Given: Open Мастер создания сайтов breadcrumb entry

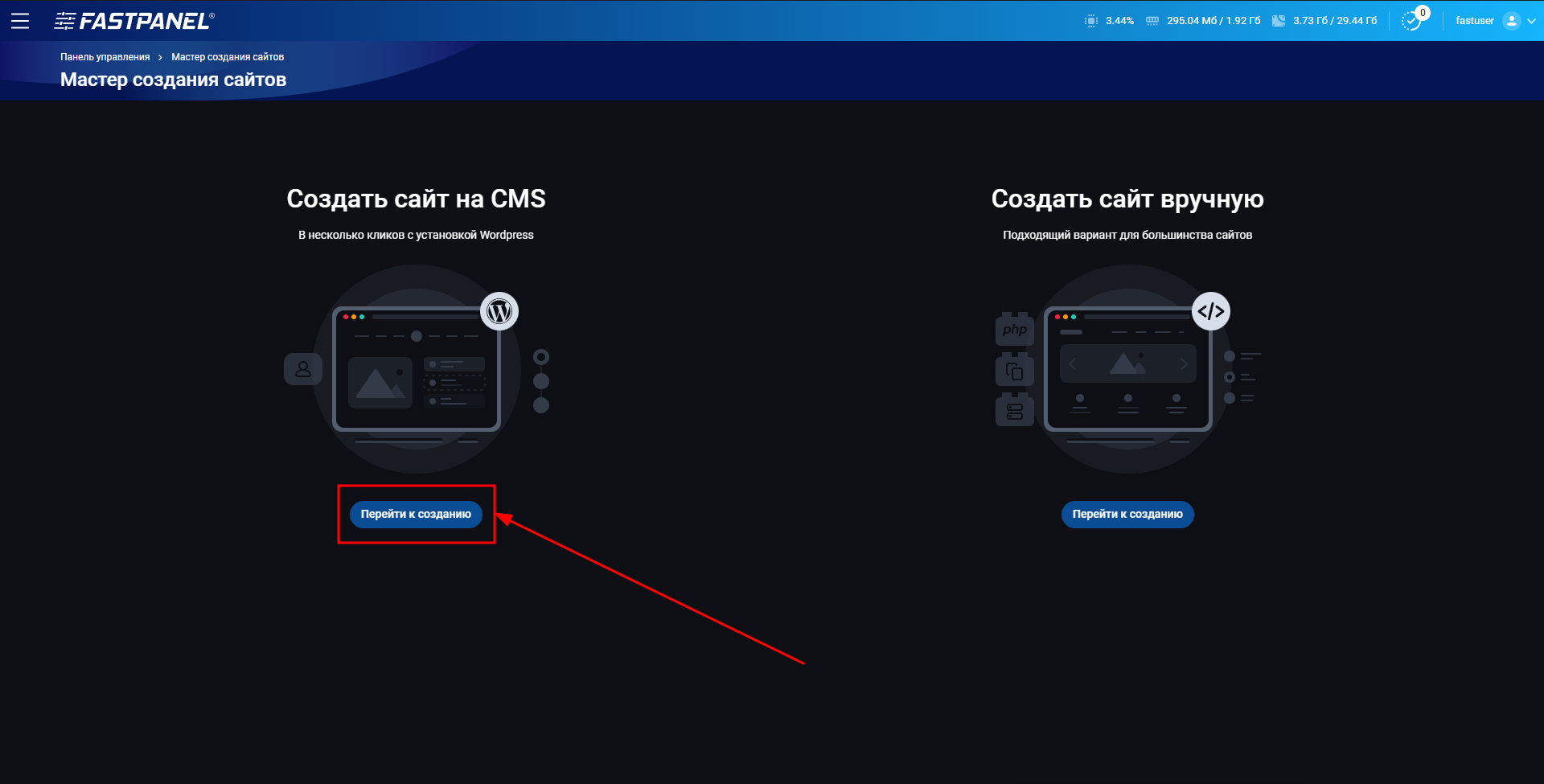Looking at the screenshot, I should click(x=228, y=56).
